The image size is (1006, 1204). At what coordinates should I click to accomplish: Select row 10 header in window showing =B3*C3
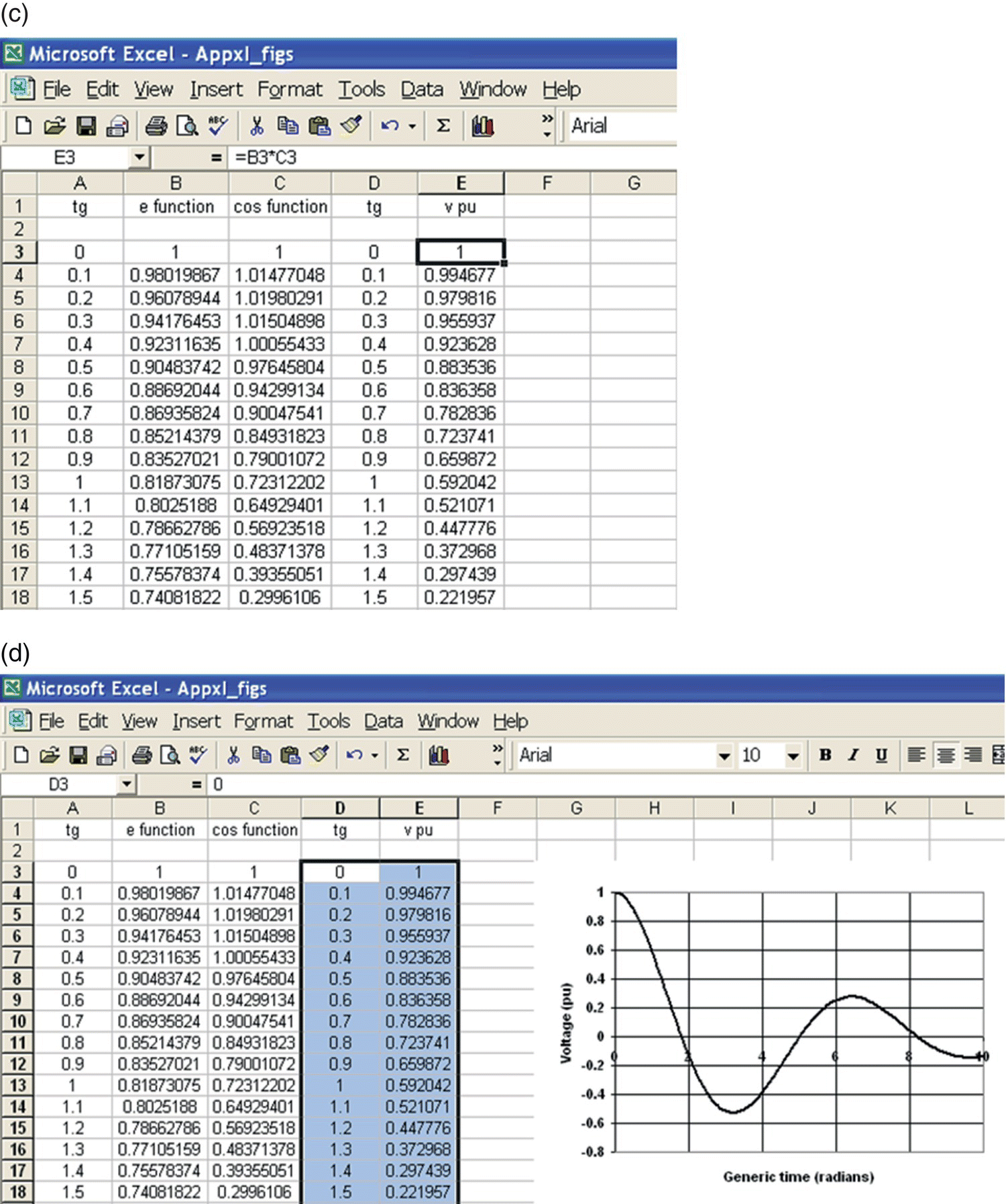click(x=19, y=413)
